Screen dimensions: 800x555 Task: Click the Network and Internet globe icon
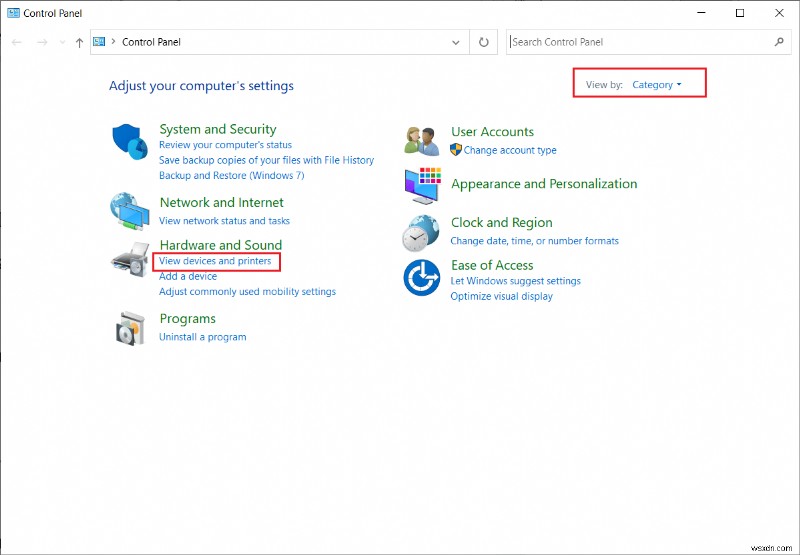(x=130, y=211)
